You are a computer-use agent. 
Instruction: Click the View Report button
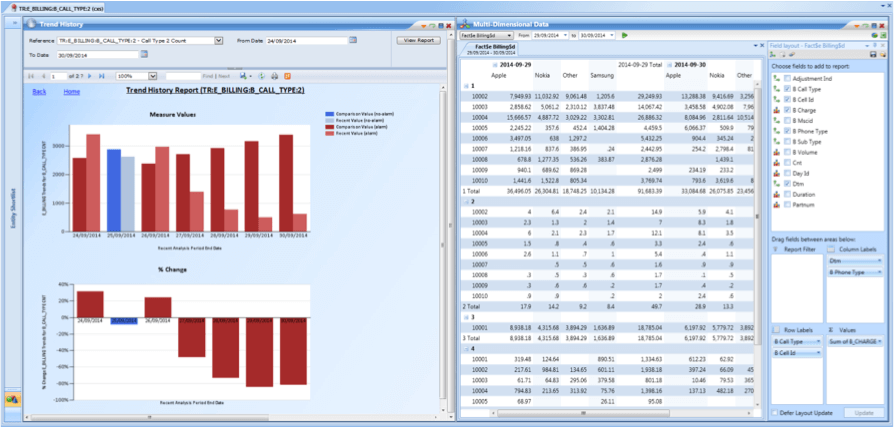point(418,40)
